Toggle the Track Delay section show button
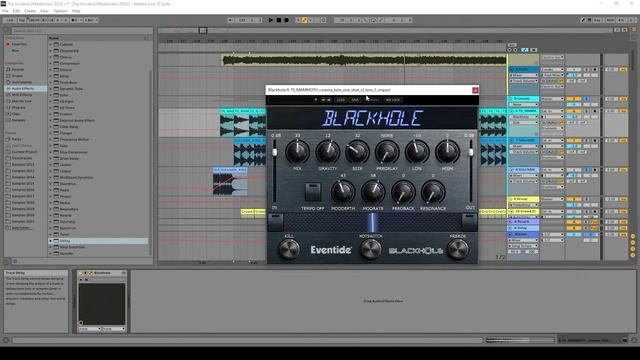 (x=633, y=255)
